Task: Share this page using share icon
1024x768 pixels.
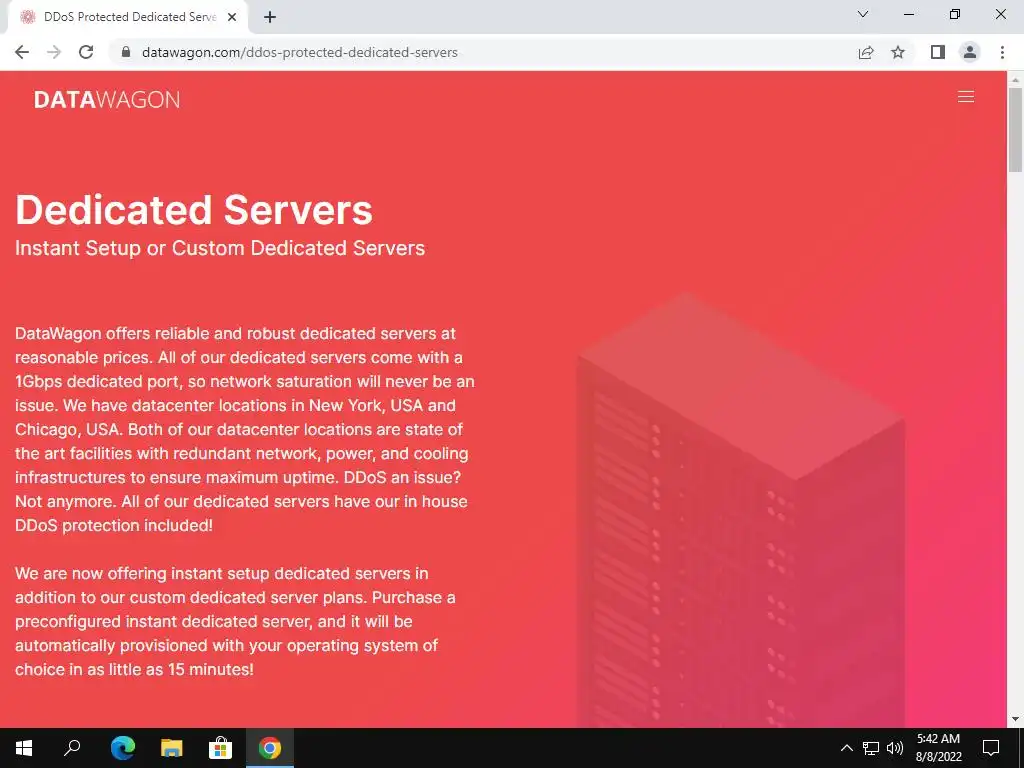Action: click(x=866, y=52)
